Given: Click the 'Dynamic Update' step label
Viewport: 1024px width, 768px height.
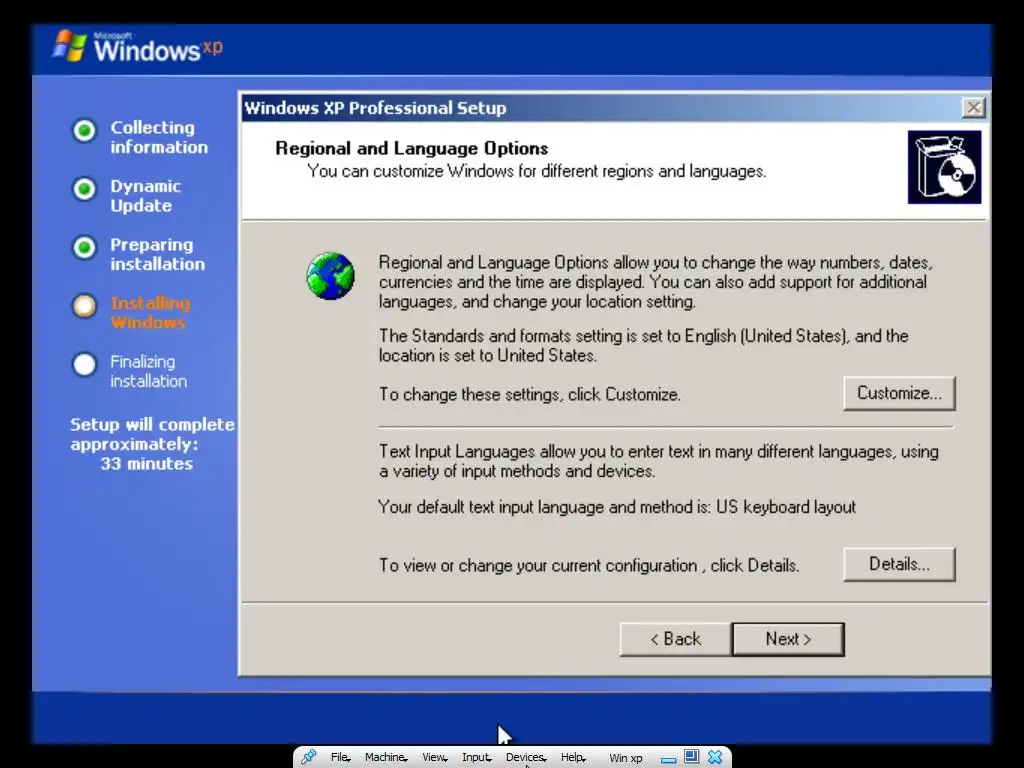Looking at the screenshot, I should tap(145, 196).
